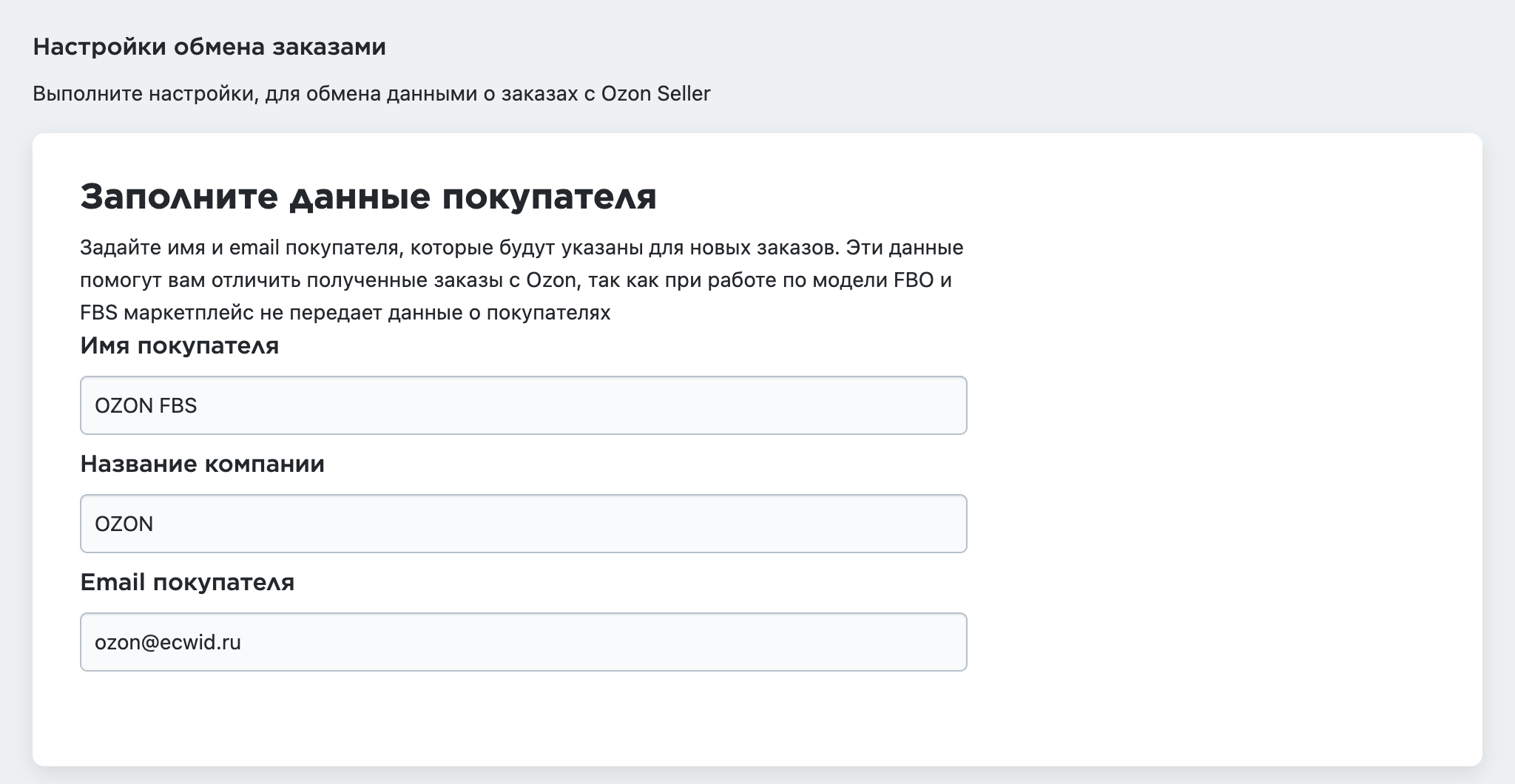Image resolution: width=1515 pixels, height=784 pixels.
Task: Click the Имя покупателя input field
Action: coord(523,405)
